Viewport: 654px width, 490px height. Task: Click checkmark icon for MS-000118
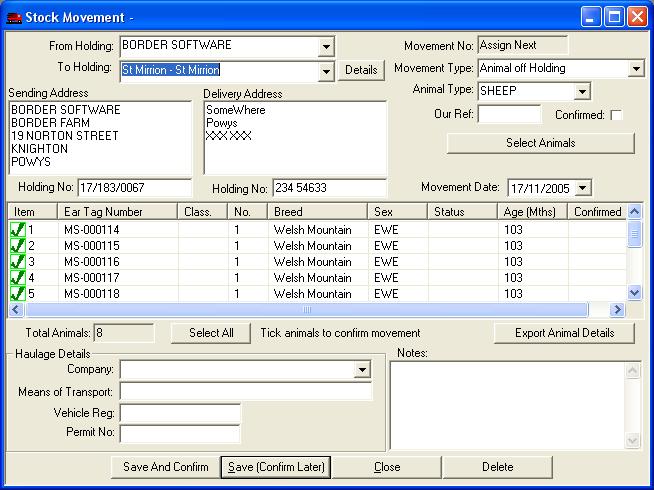[x=18, y=294]
